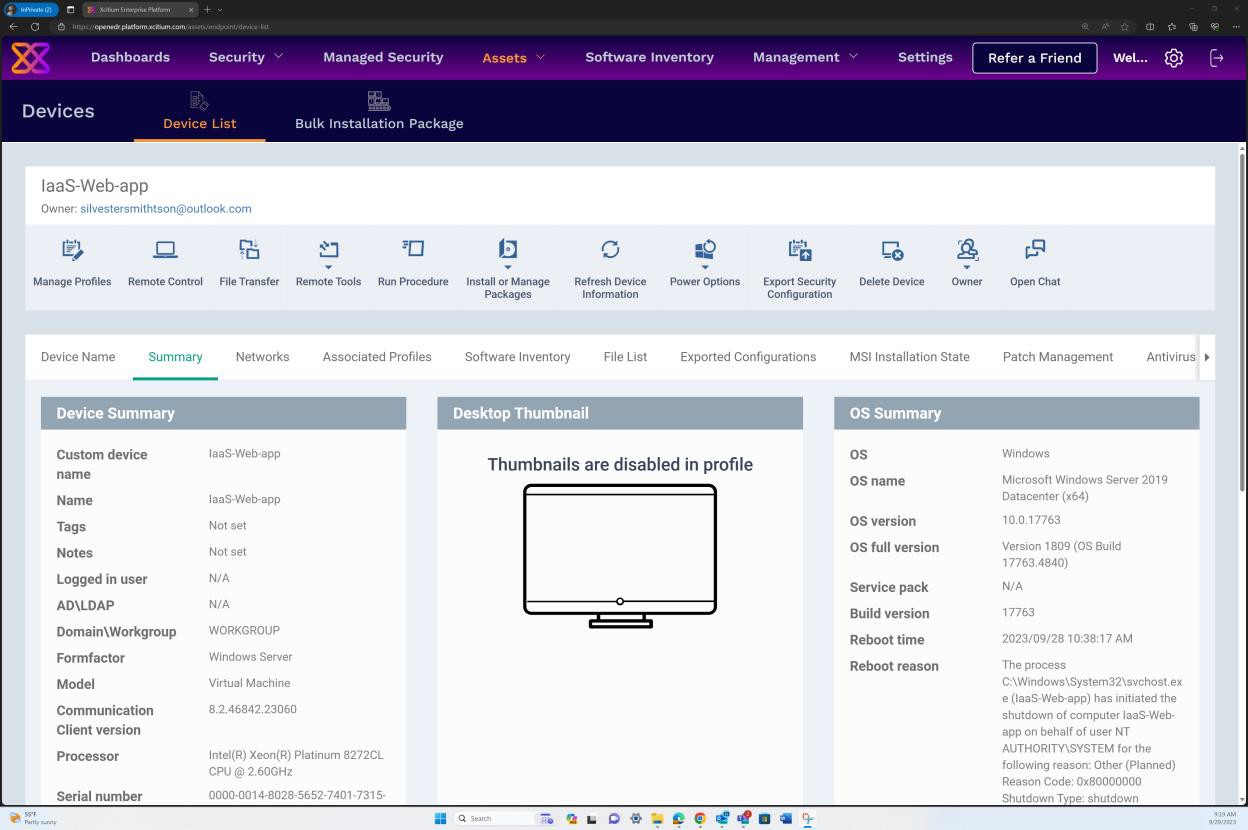The width and height of the screenshot is (1248, 830).
Task: Open platform settings gear icon
Action: (1173, 58)
